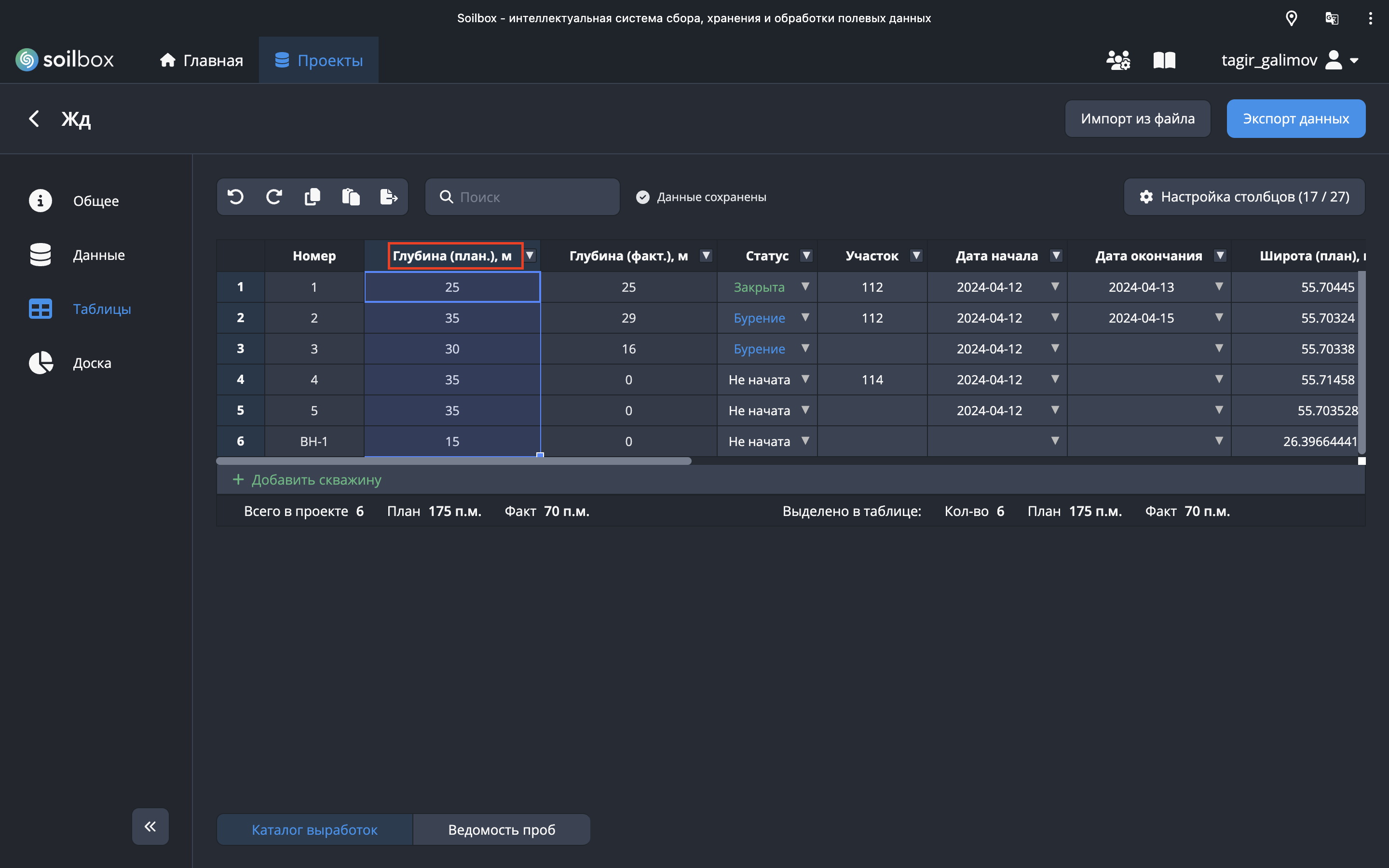Click the redo icon in table toolbar
Screen dimensions: 1389x868
274,197
